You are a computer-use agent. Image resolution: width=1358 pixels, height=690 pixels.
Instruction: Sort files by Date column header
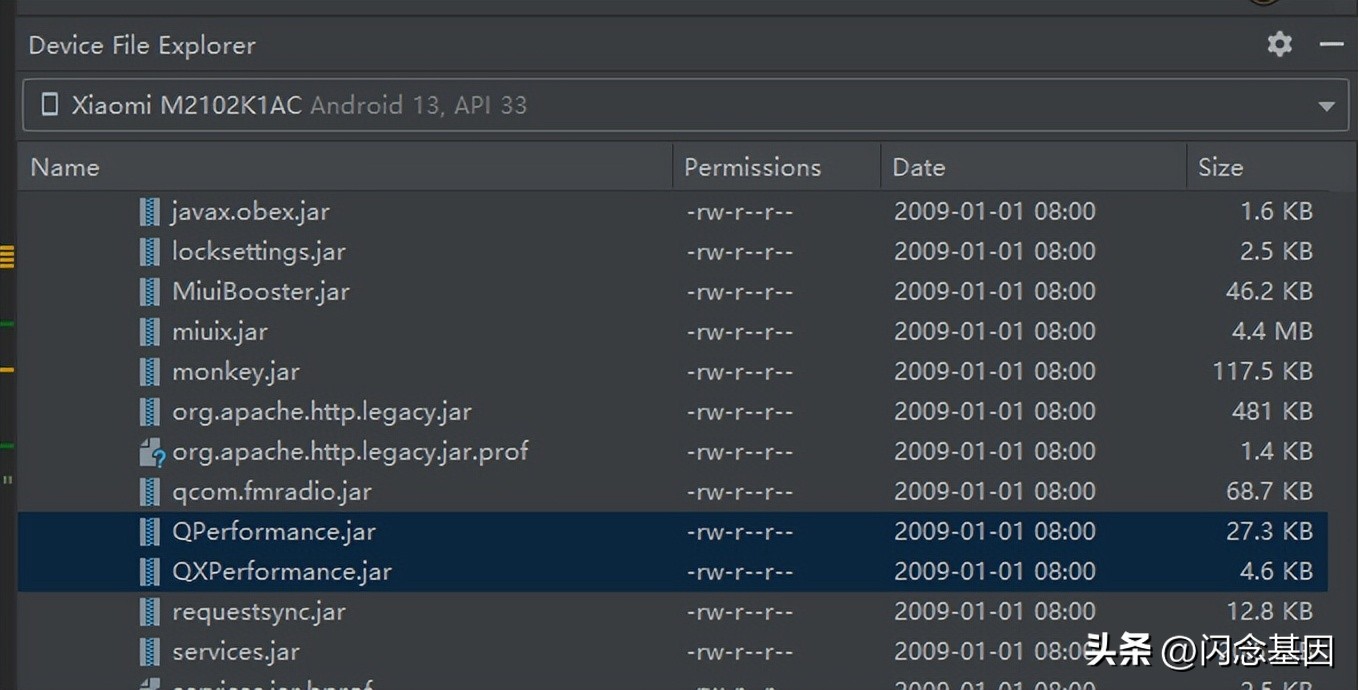click(919, 167)
